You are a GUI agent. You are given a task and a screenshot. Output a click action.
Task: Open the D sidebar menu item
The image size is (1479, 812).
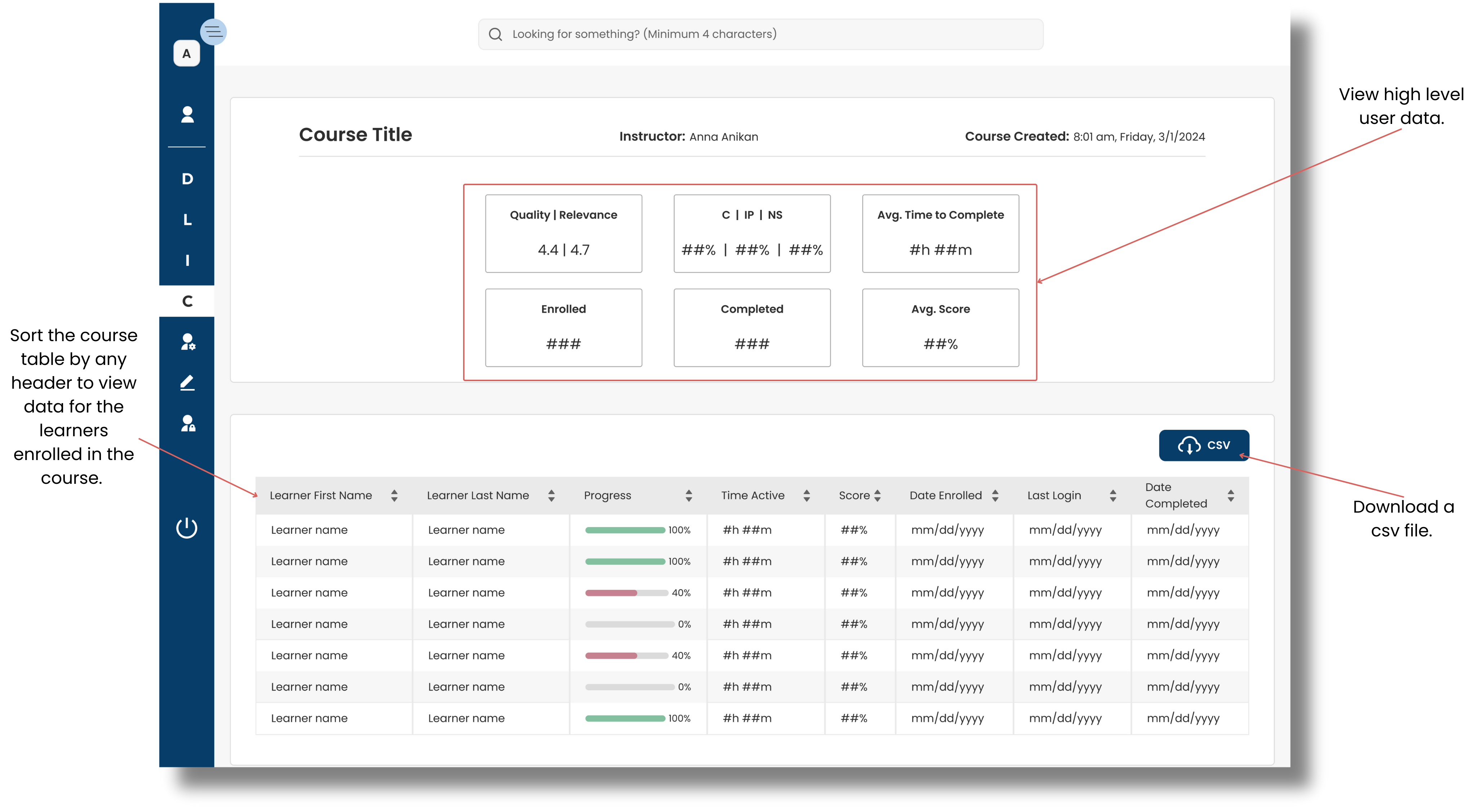(187, 179)
